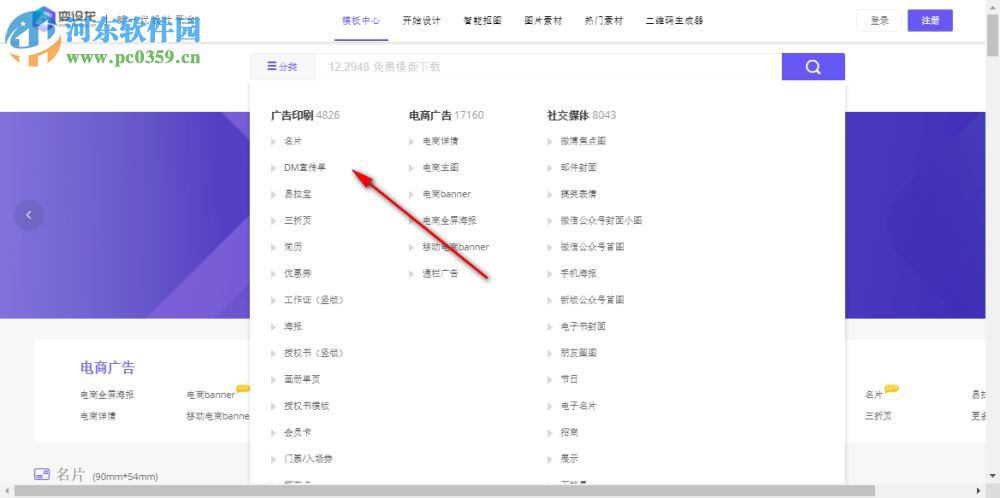The height and width of the screenshot is (498, 1000).
Task: Select the 展示 category
Action: coord(569,458)
